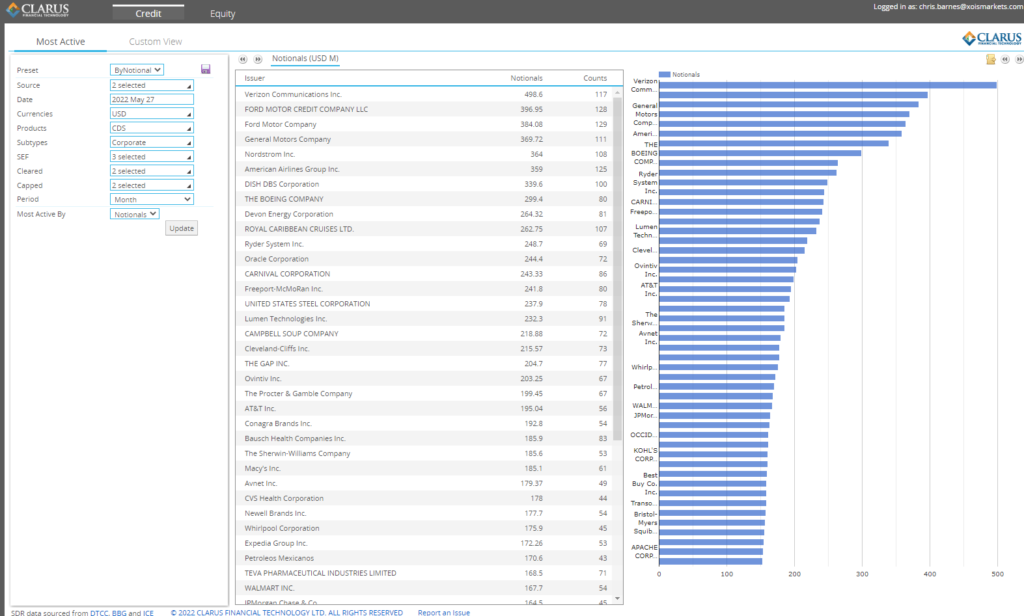Save the preset with the purple floppy icon
1024x616 pixels.
tap(206, 69)
